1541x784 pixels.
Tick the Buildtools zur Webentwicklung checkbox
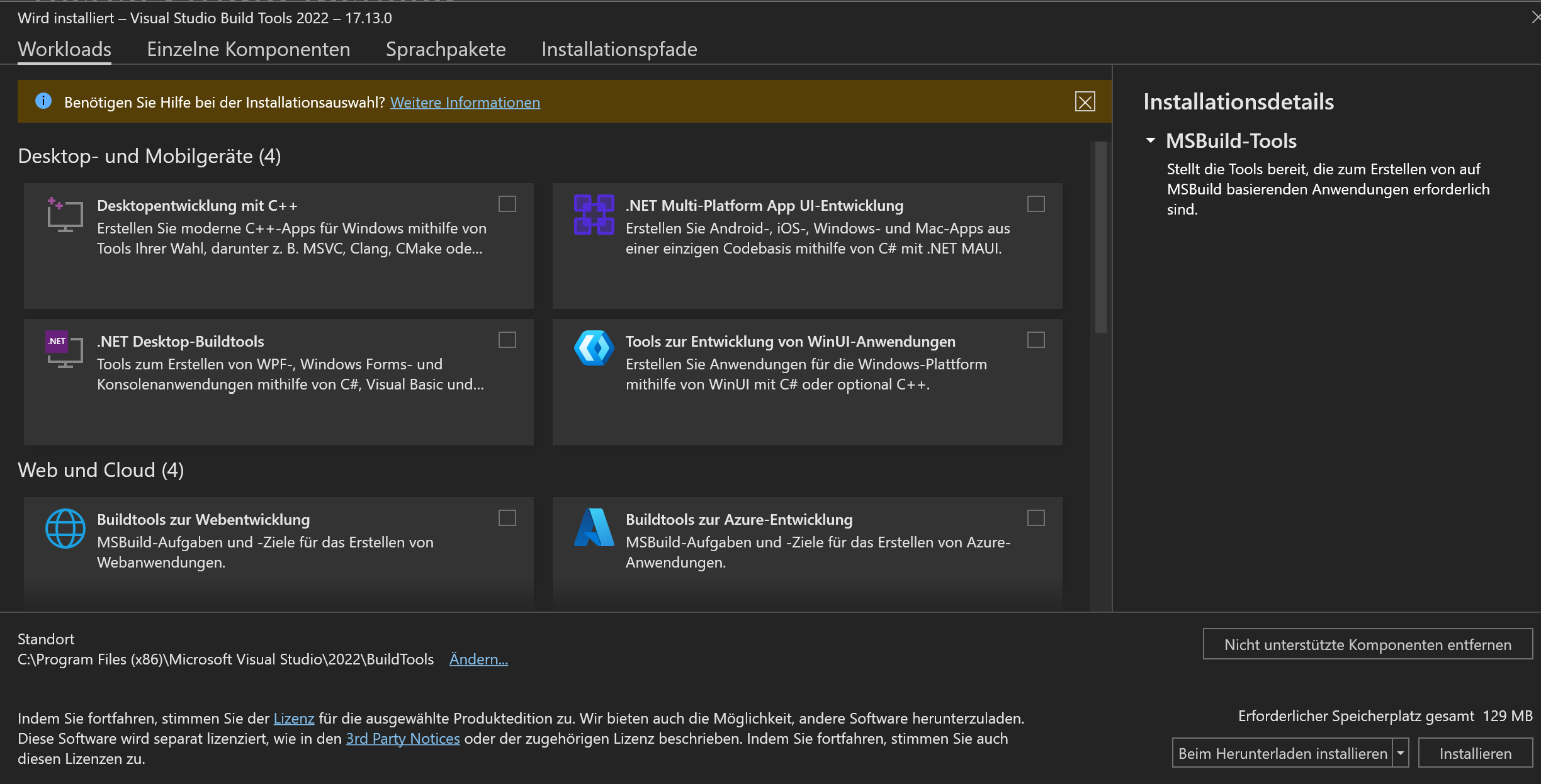click(x=507, y=518)
